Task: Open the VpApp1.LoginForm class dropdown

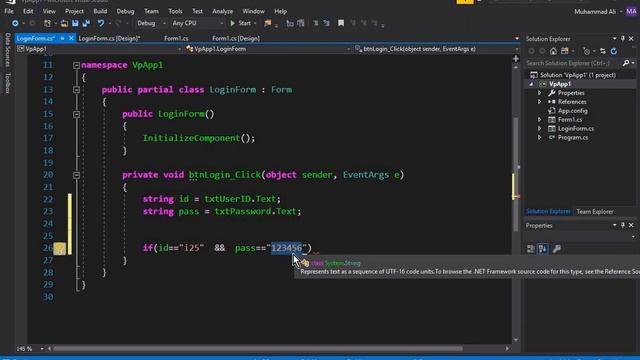Action: coord(268,49)
